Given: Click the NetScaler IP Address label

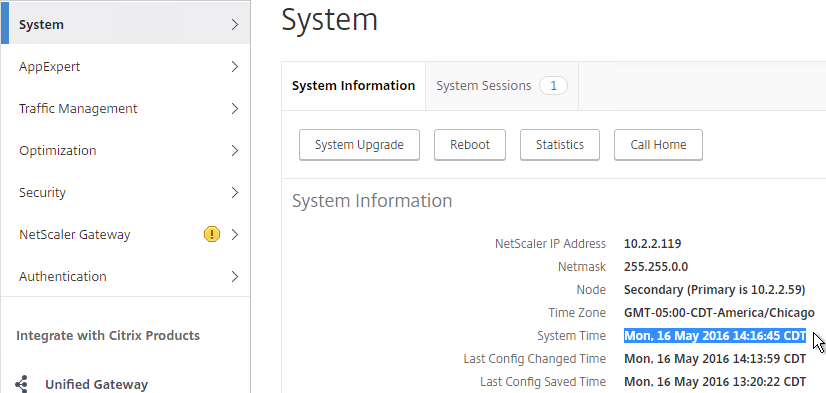Looking at the screenshot, I should tap(550, 244).
